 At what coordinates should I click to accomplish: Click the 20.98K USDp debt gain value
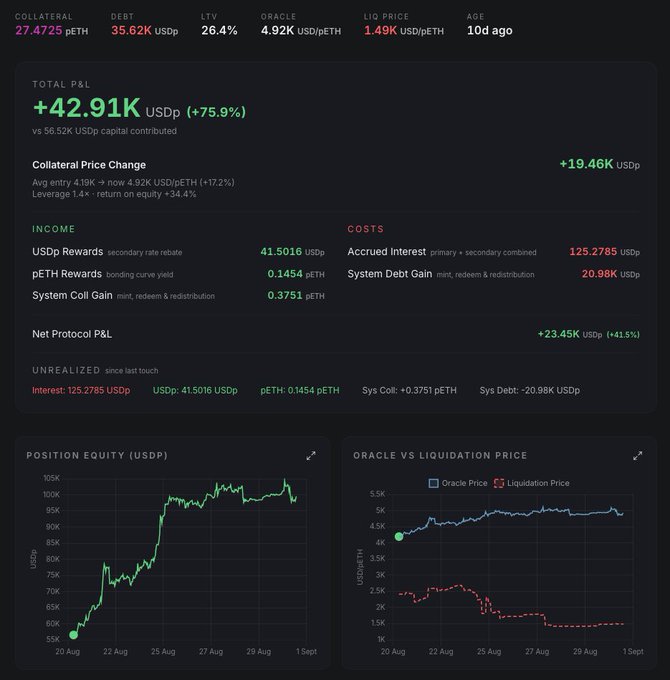[611, 274]
